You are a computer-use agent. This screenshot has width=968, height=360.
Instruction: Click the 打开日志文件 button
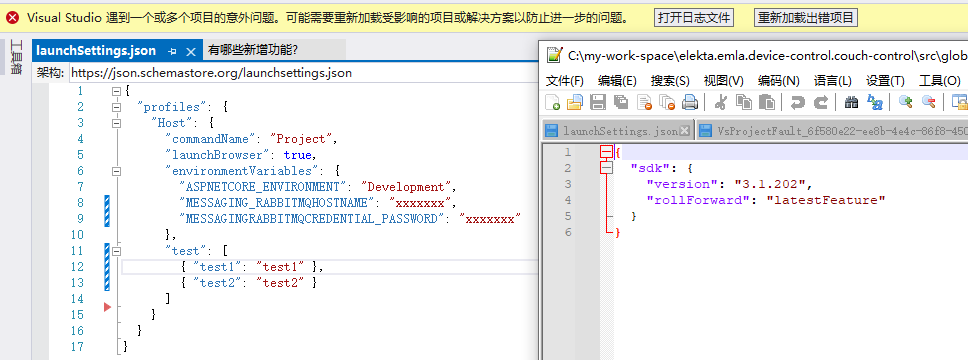coord(694,18)
